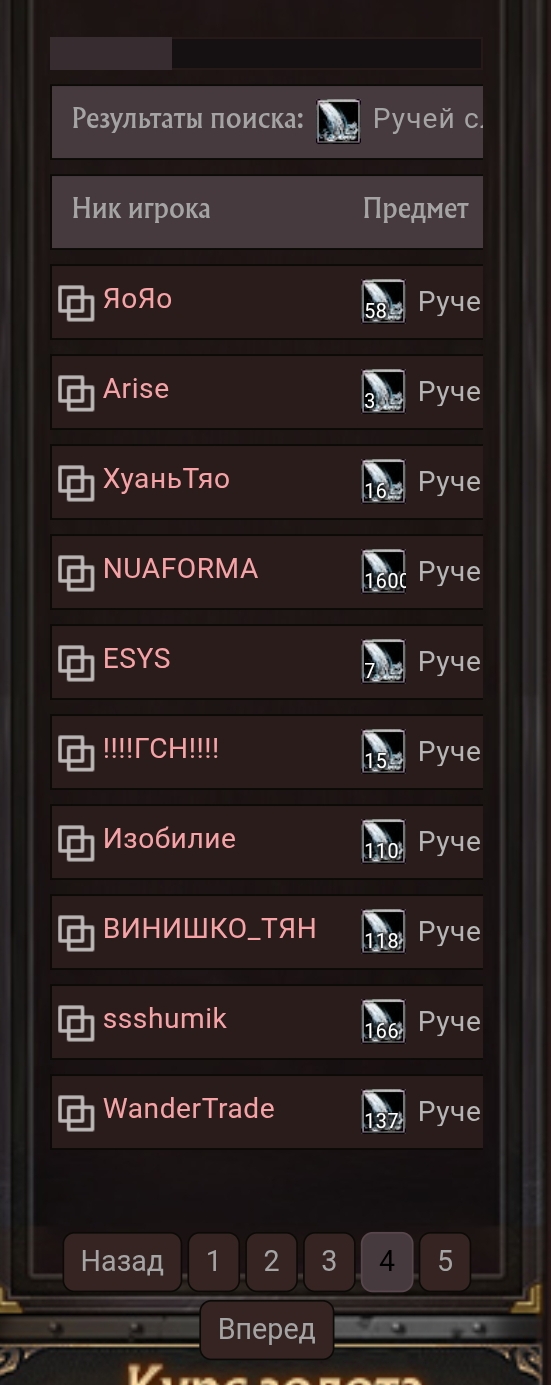Click the copy icon beside Arise
Screen dimensions: 551x1385
(x=76, y=392)
